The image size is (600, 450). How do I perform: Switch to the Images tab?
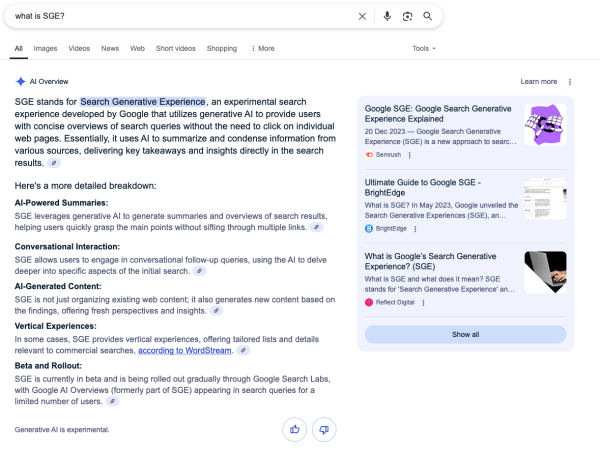click(45, 49)
